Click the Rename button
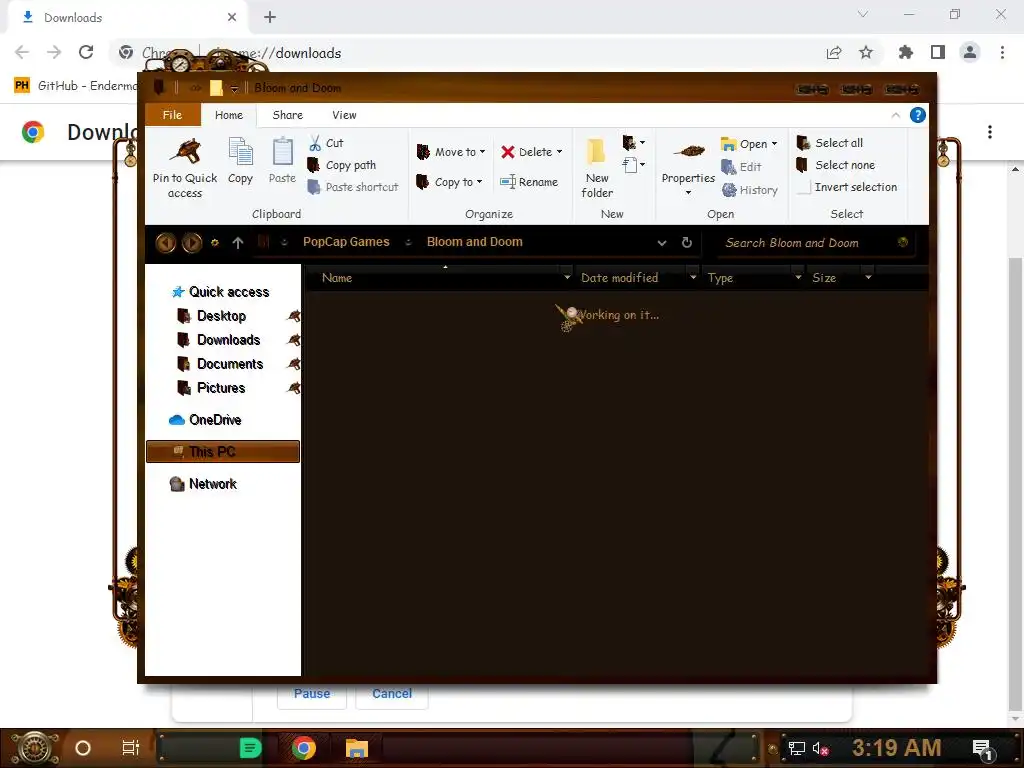1024x768 pixels. click(529, 182)
